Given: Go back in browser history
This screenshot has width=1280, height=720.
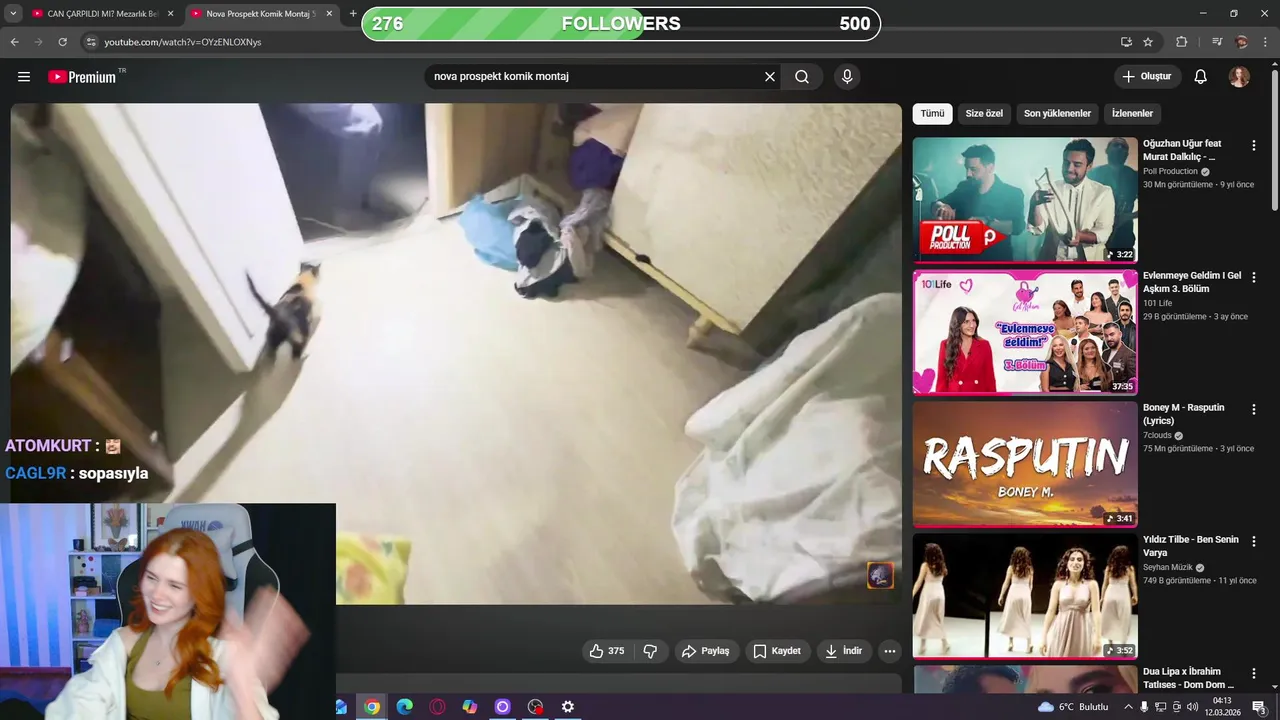Looking at the screenshot, I should (x=14, y=42).
